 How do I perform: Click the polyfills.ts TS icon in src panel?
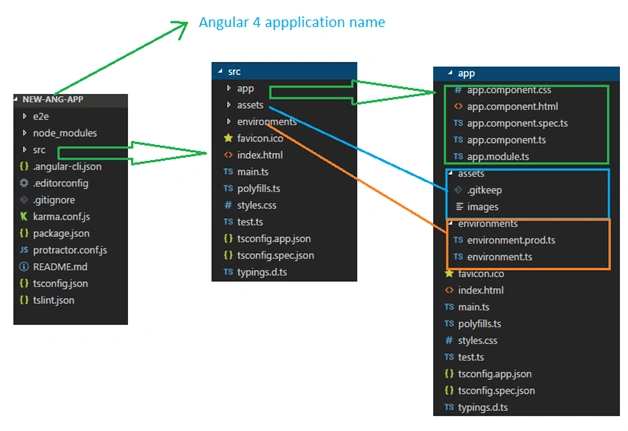(x=228, y=188)
